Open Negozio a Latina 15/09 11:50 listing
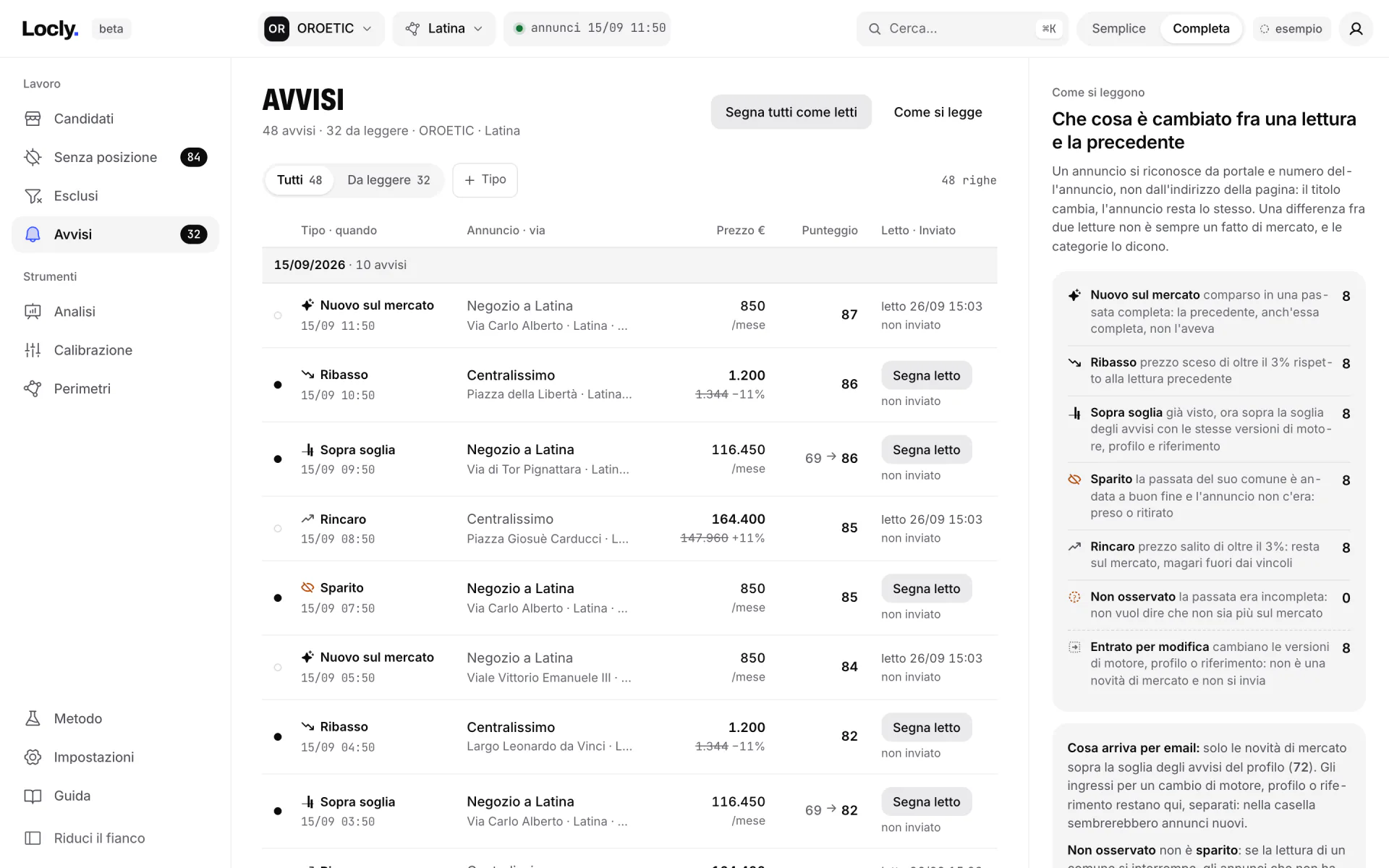Screen dimensions: 1389x868 519,306
